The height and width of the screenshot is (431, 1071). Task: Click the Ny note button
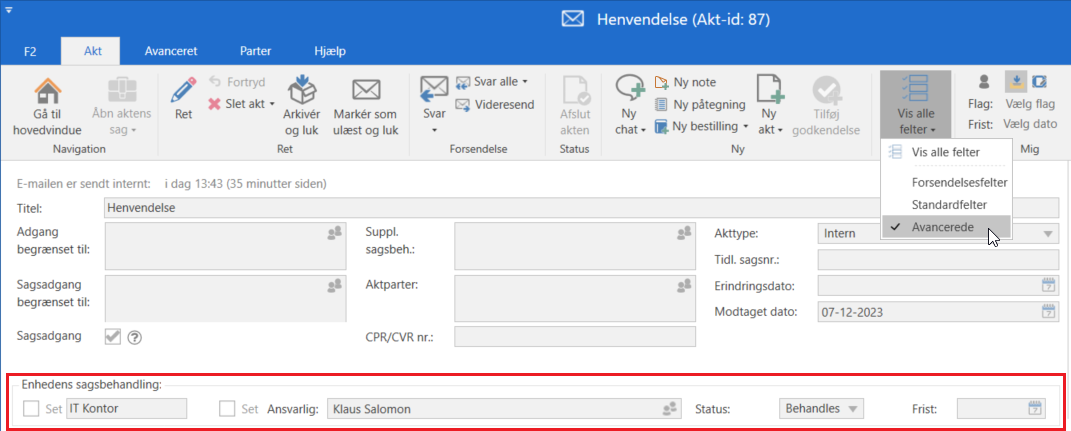[685, 82]
